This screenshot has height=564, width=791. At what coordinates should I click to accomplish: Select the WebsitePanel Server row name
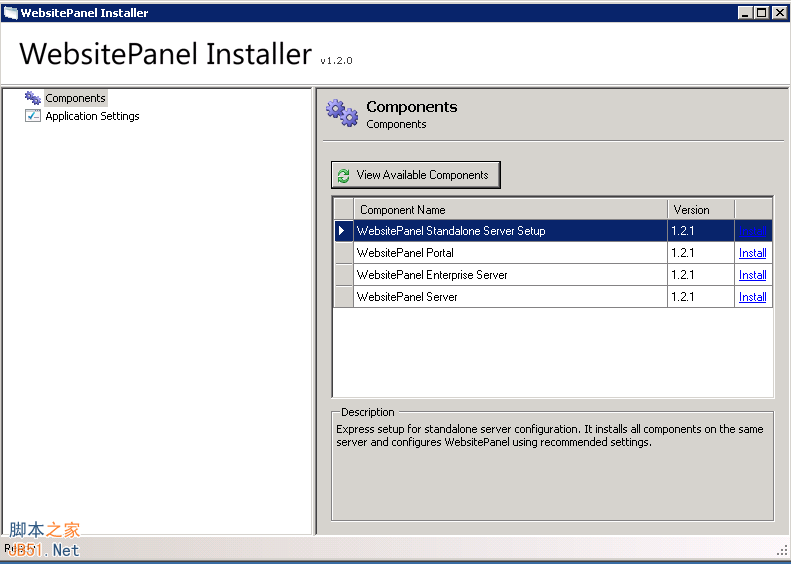[407, 297]
